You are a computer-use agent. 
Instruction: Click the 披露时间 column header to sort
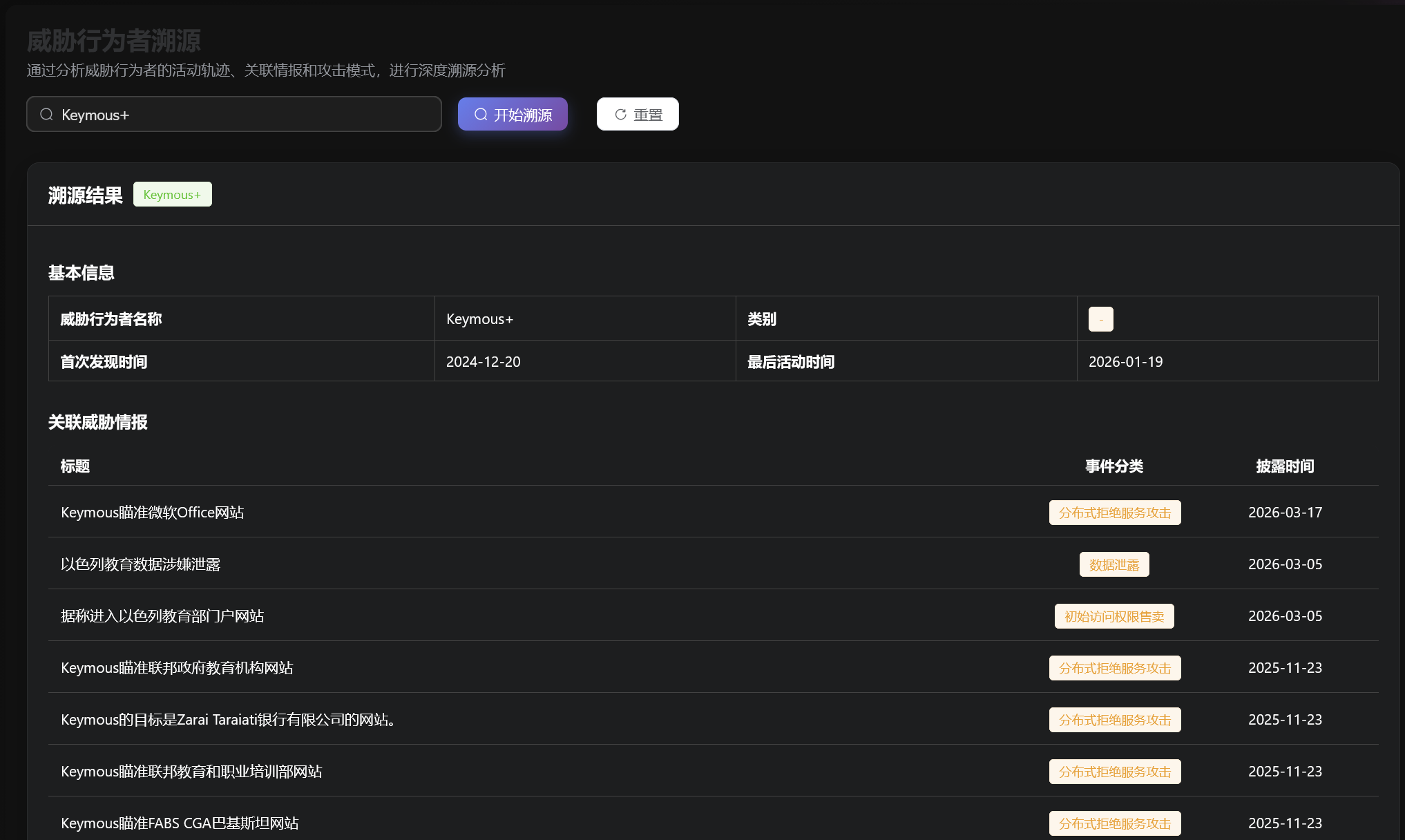pyautogui.click(x=1285, y=466)
